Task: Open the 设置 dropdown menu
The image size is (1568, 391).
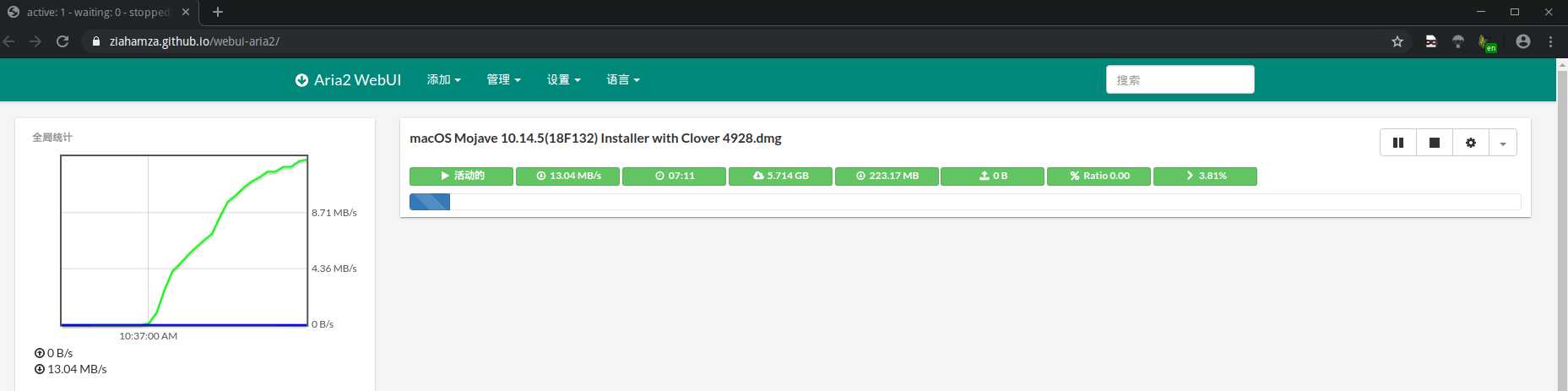Action: point(563,79)
